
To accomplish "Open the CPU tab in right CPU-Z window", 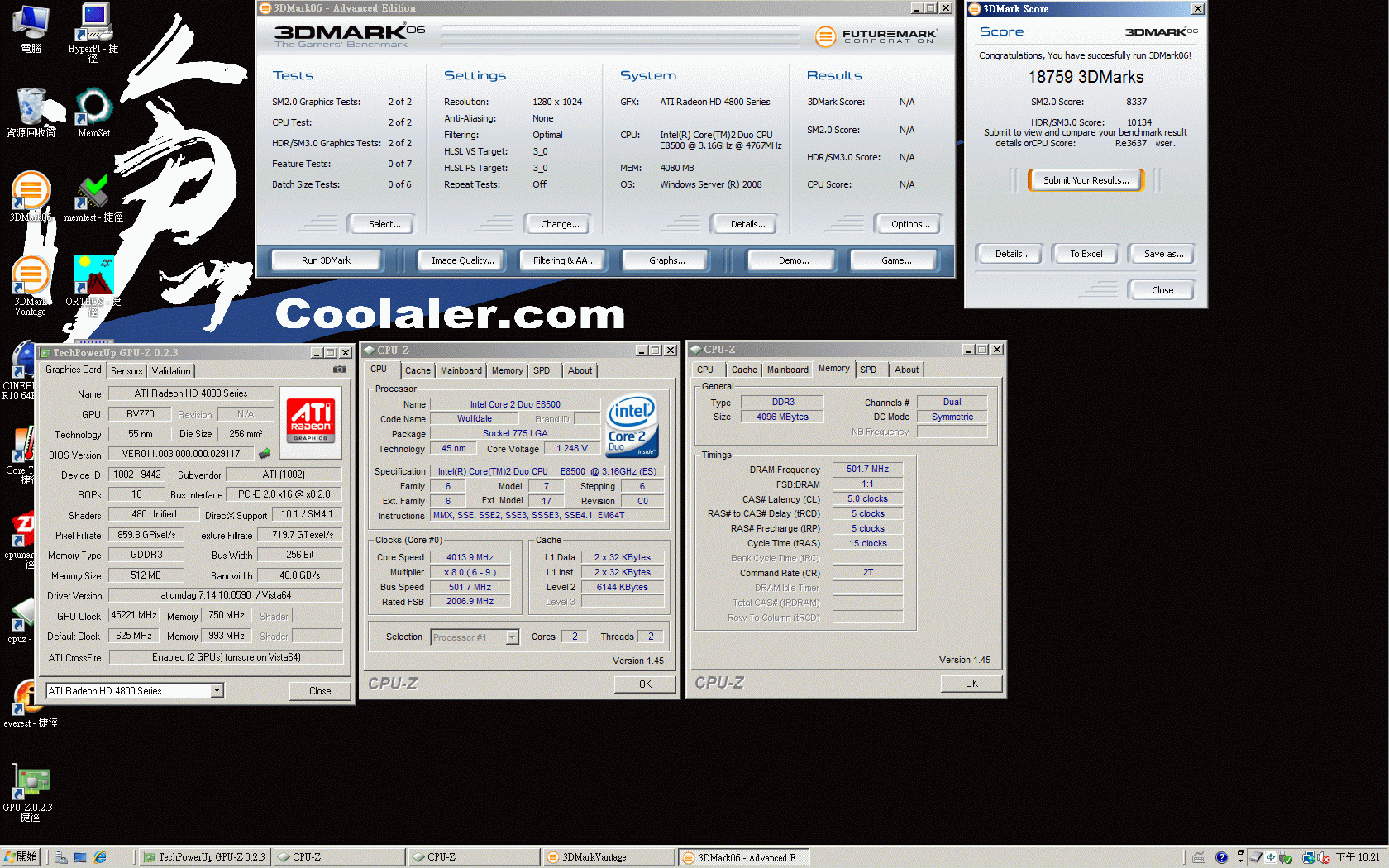I will click(705, 370).
